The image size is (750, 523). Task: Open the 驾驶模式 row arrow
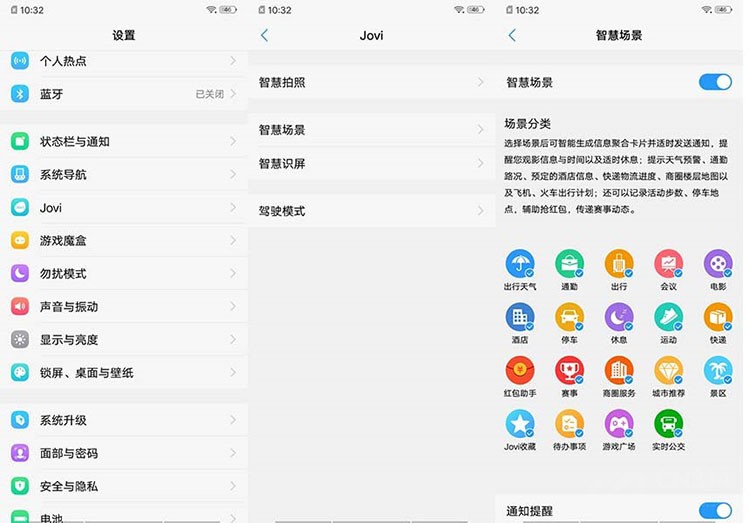coord(481,211)
